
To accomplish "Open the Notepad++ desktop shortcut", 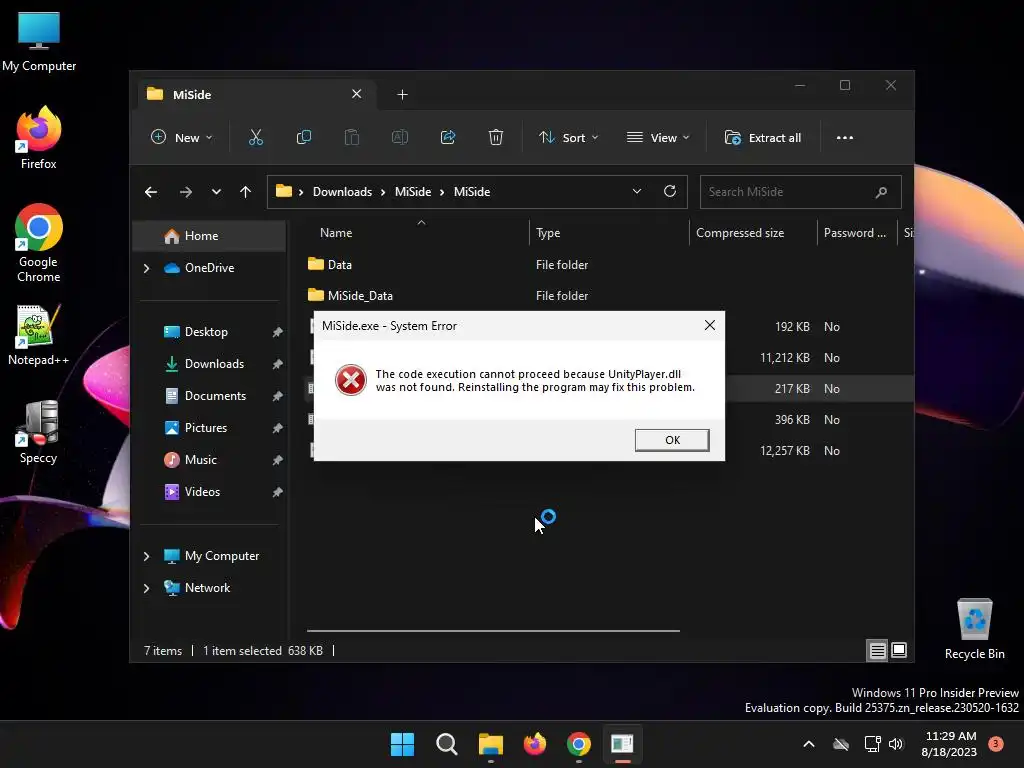I will (39, 334).
